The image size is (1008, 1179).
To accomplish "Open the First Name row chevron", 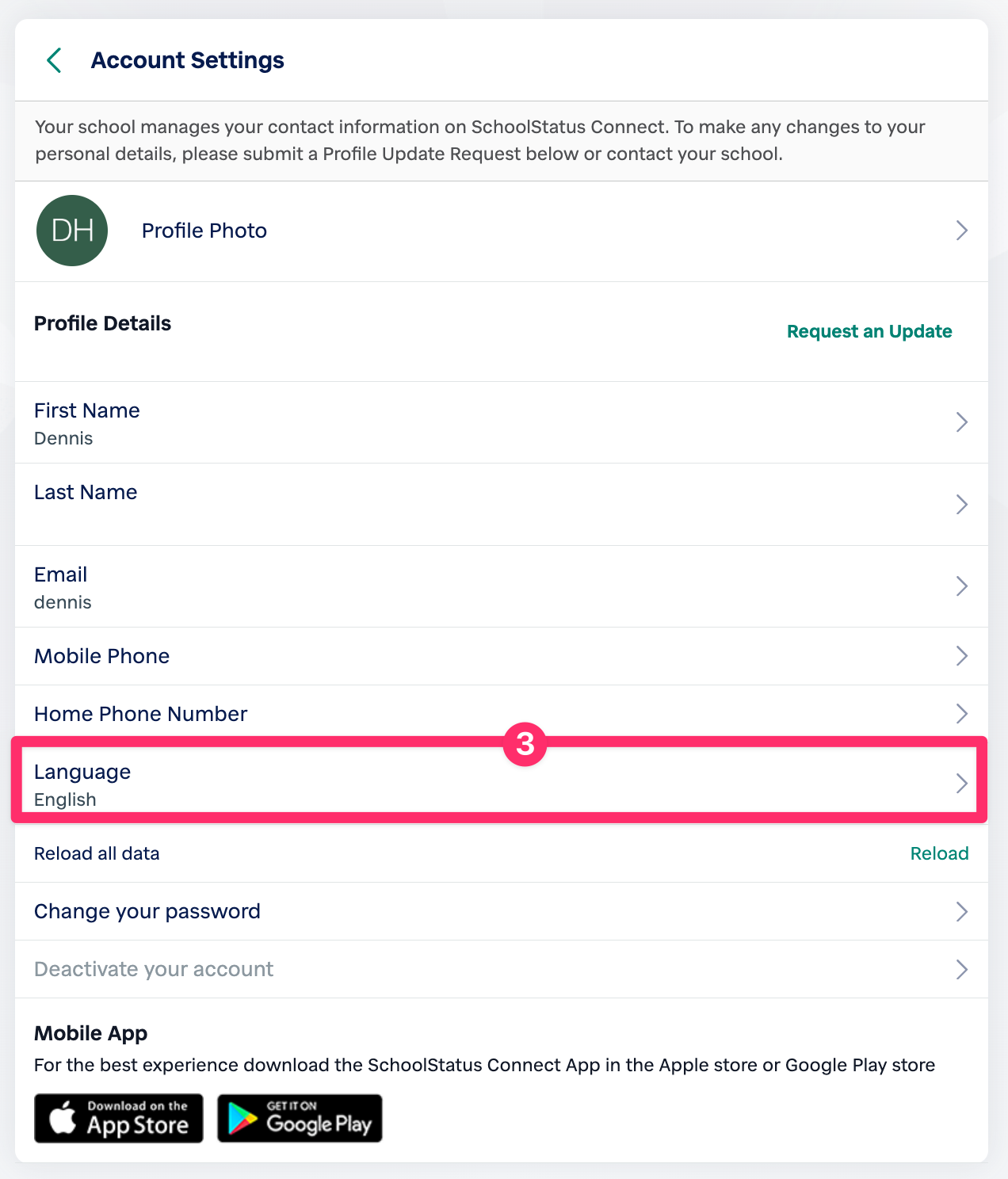I will tap(961, 422).
